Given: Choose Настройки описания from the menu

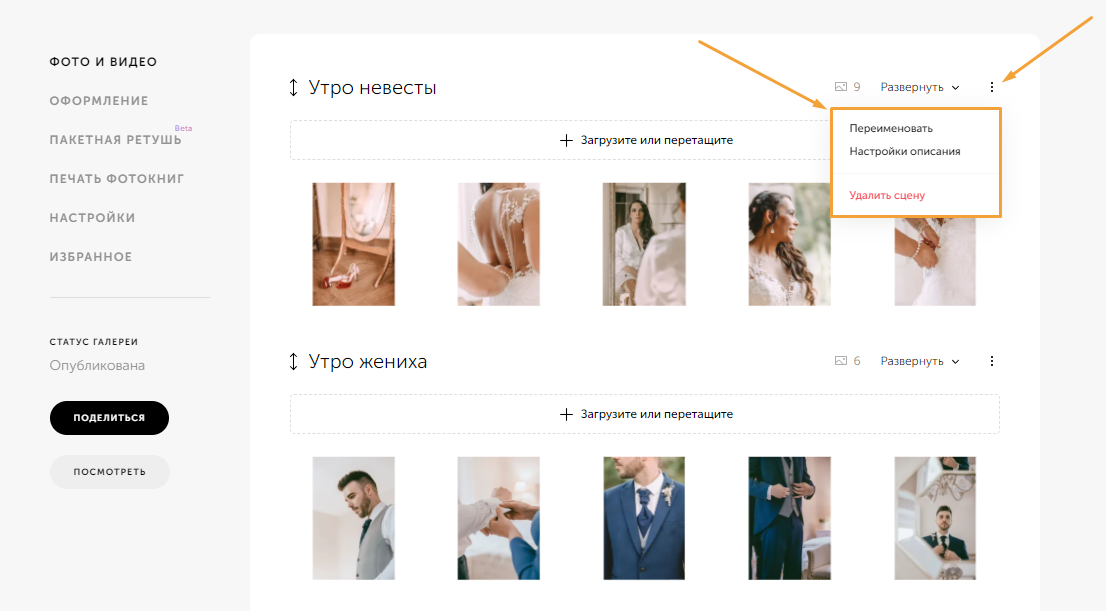Looking at the screenshot, I should (x=904, y=151).
